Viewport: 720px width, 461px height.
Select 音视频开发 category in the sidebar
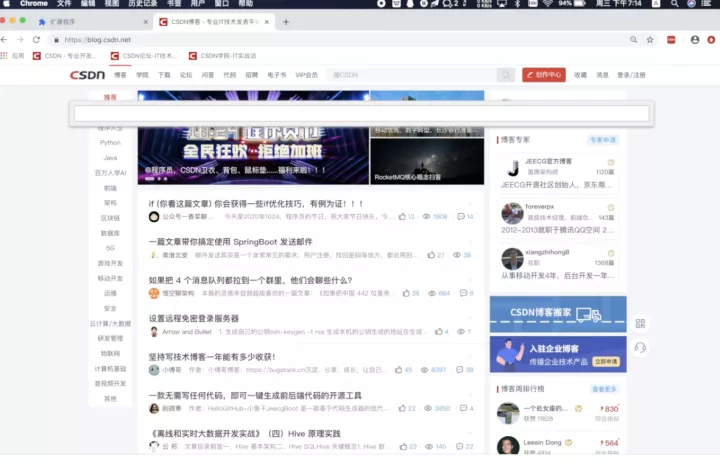tap(110, 383)
